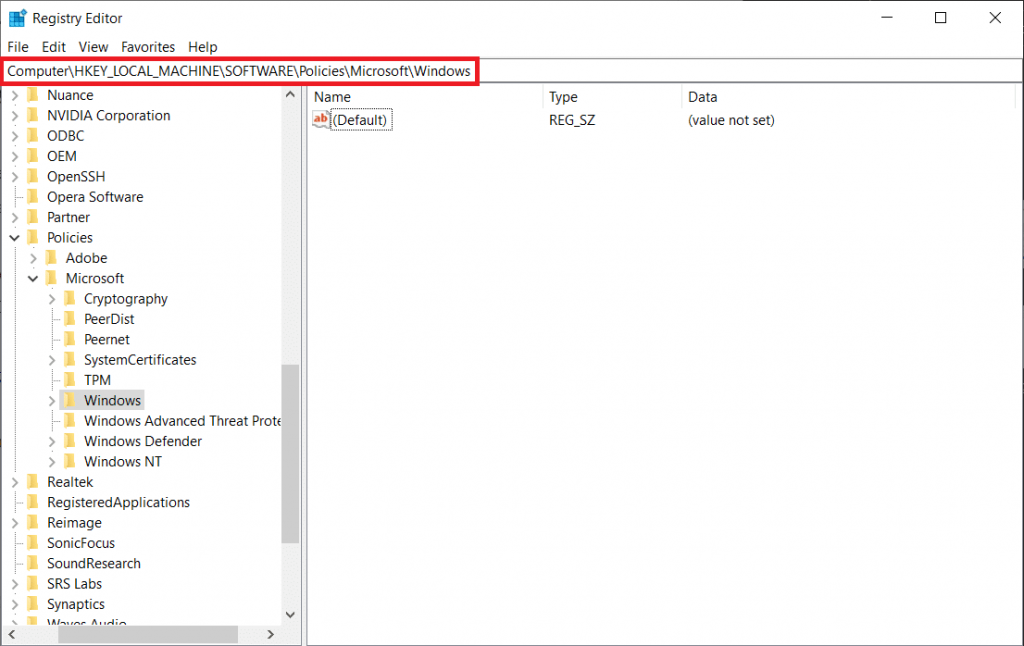The width and height of the screenshot is (1024, 646).
Task: Select the Realtek folder icon
Action: [33, 482]
